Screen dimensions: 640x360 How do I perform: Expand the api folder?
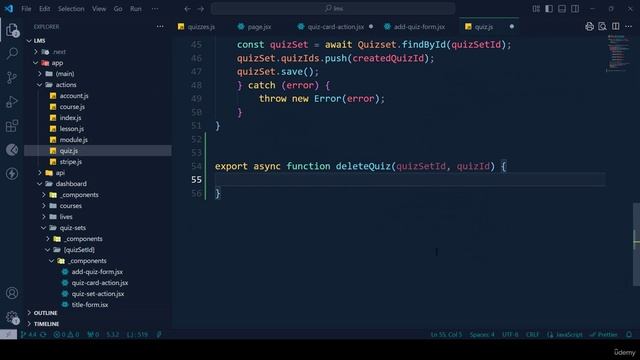60,173
